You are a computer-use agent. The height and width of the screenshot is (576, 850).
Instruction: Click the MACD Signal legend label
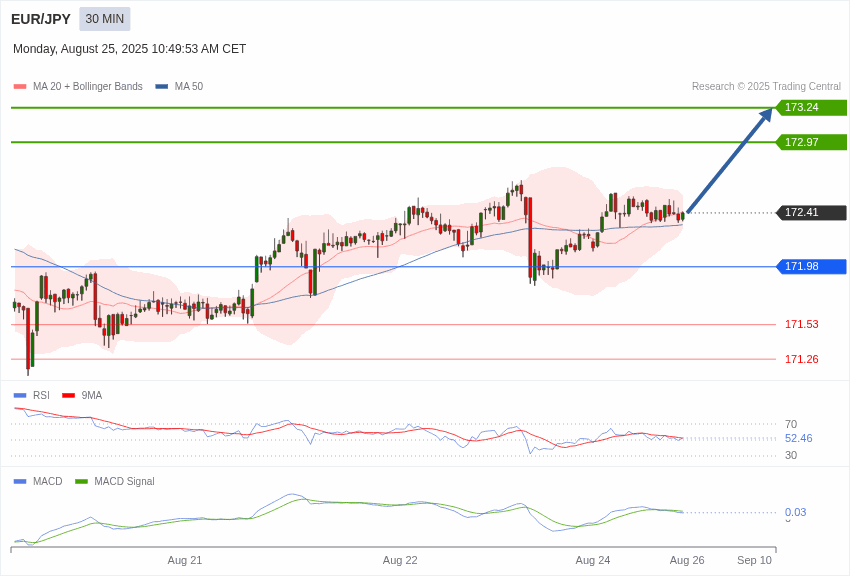point(124,481)
